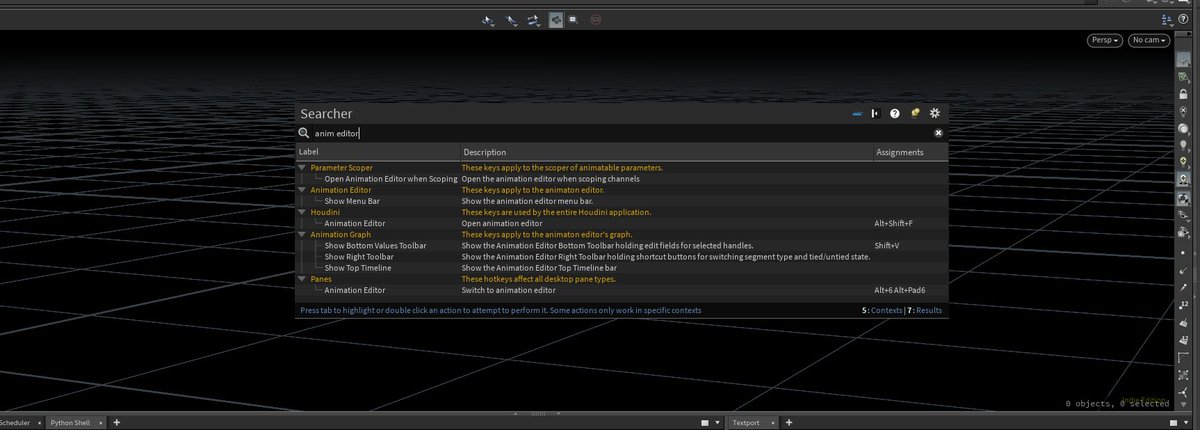
Task: Select 'Open Animation Editor when Scoping' row
Action: 621,179
